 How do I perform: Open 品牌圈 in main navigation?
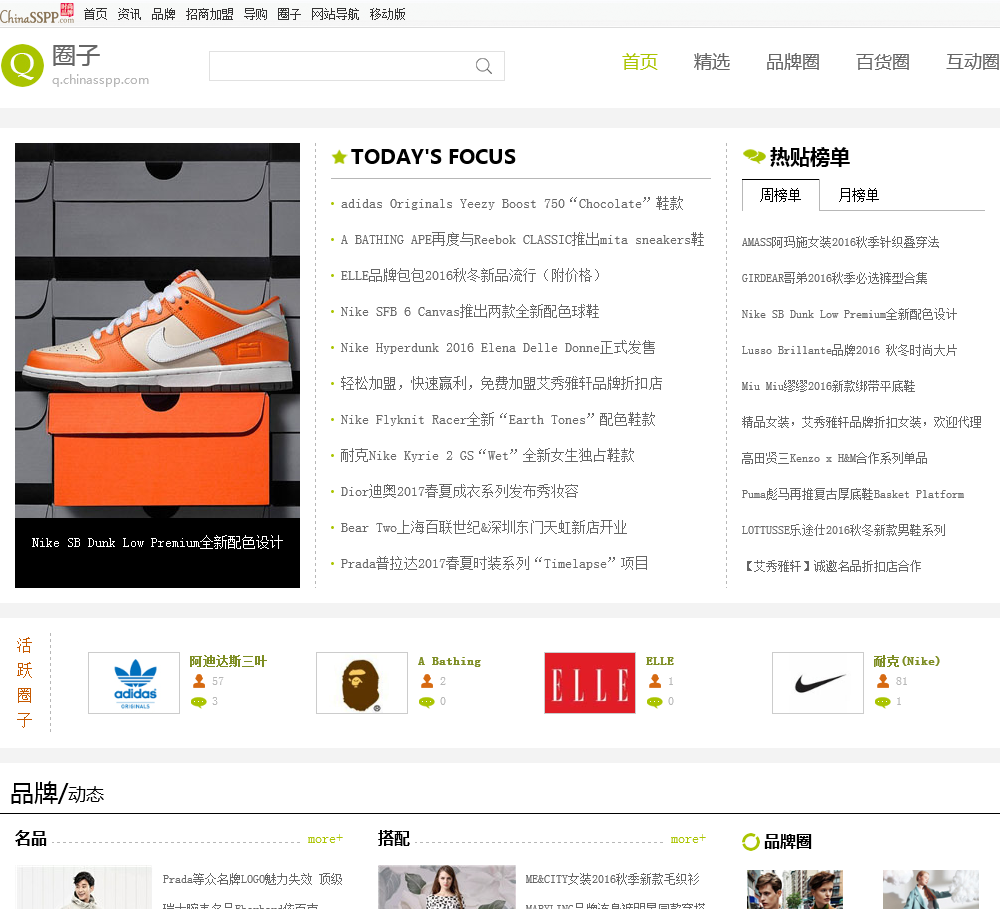click(793, 62)
